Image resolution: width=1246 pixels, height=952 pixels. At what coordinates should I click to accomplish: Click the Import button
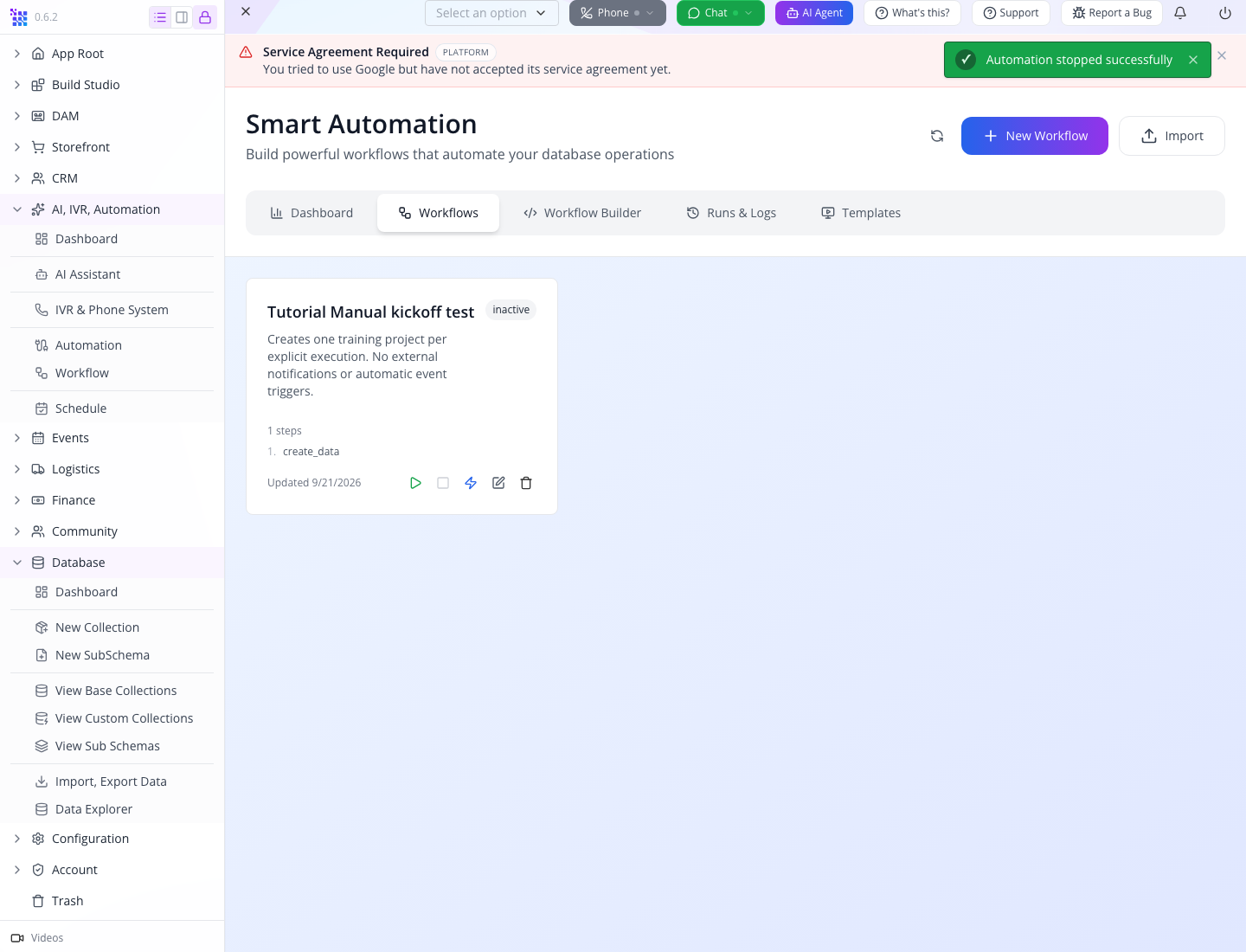(x=1172, y=136)
